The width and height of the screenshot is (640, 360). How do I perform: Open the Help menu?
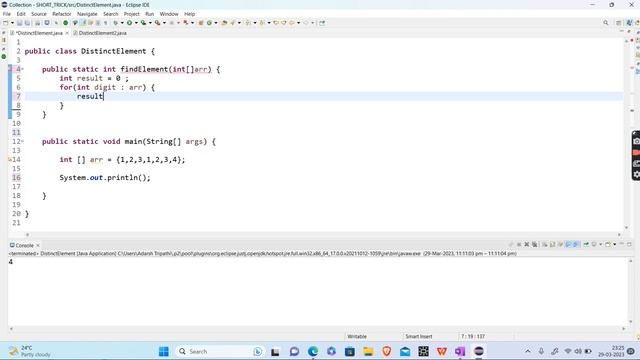click(x=189, y=14)
